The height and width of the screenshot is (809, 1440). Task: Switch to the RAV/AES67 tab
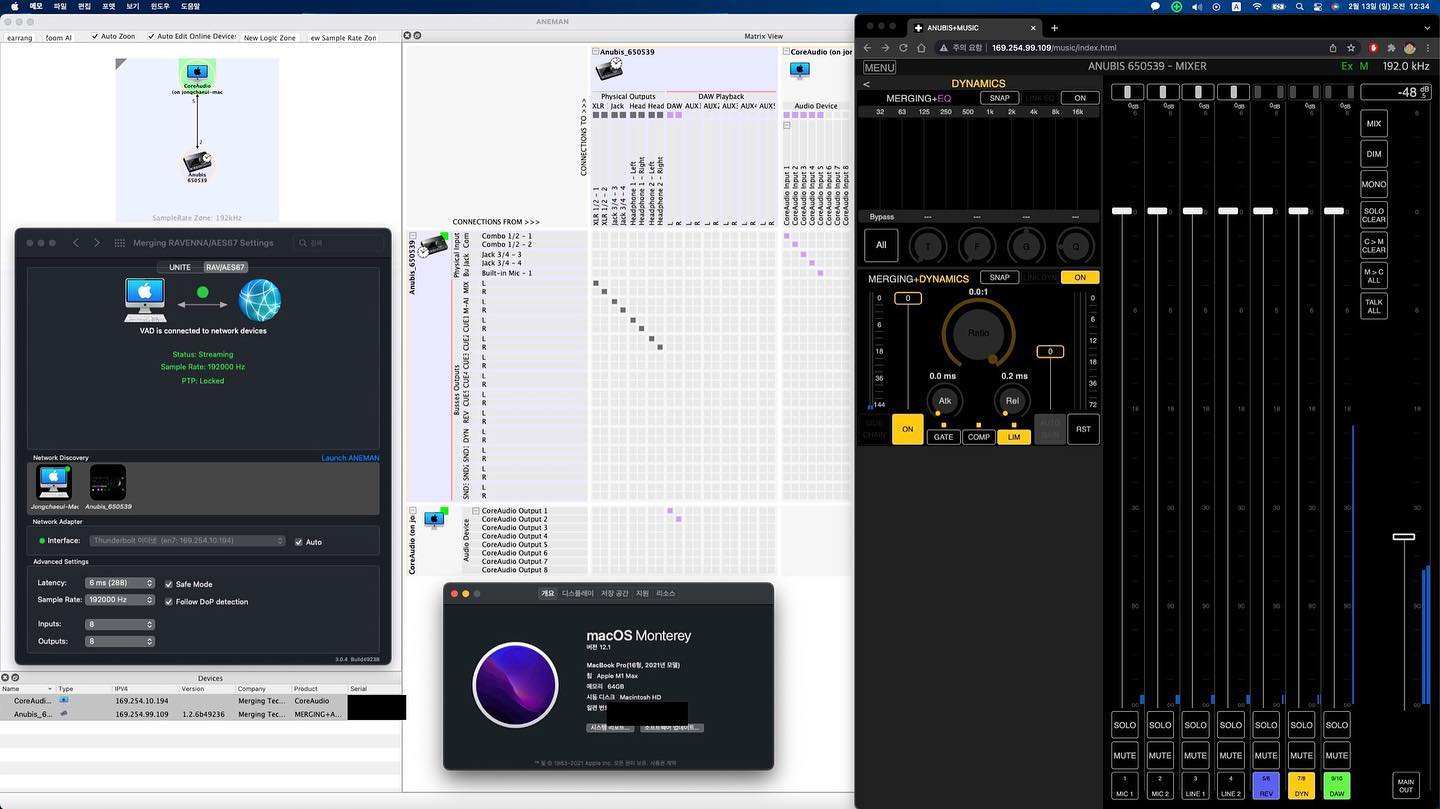(x=225, y=267)
